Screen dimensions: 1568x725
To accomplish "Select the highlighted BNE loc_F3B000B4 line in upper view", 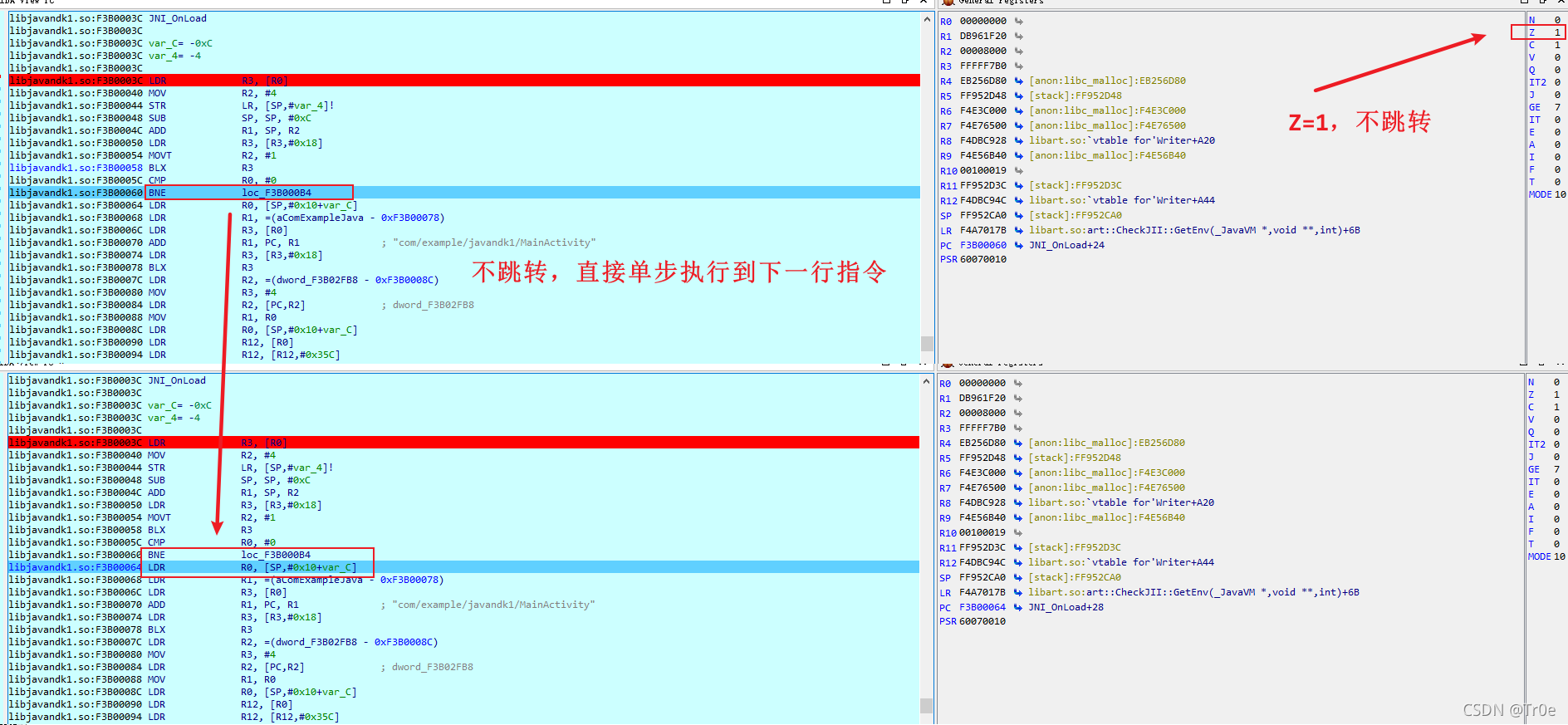I will [x=464, y=193].
